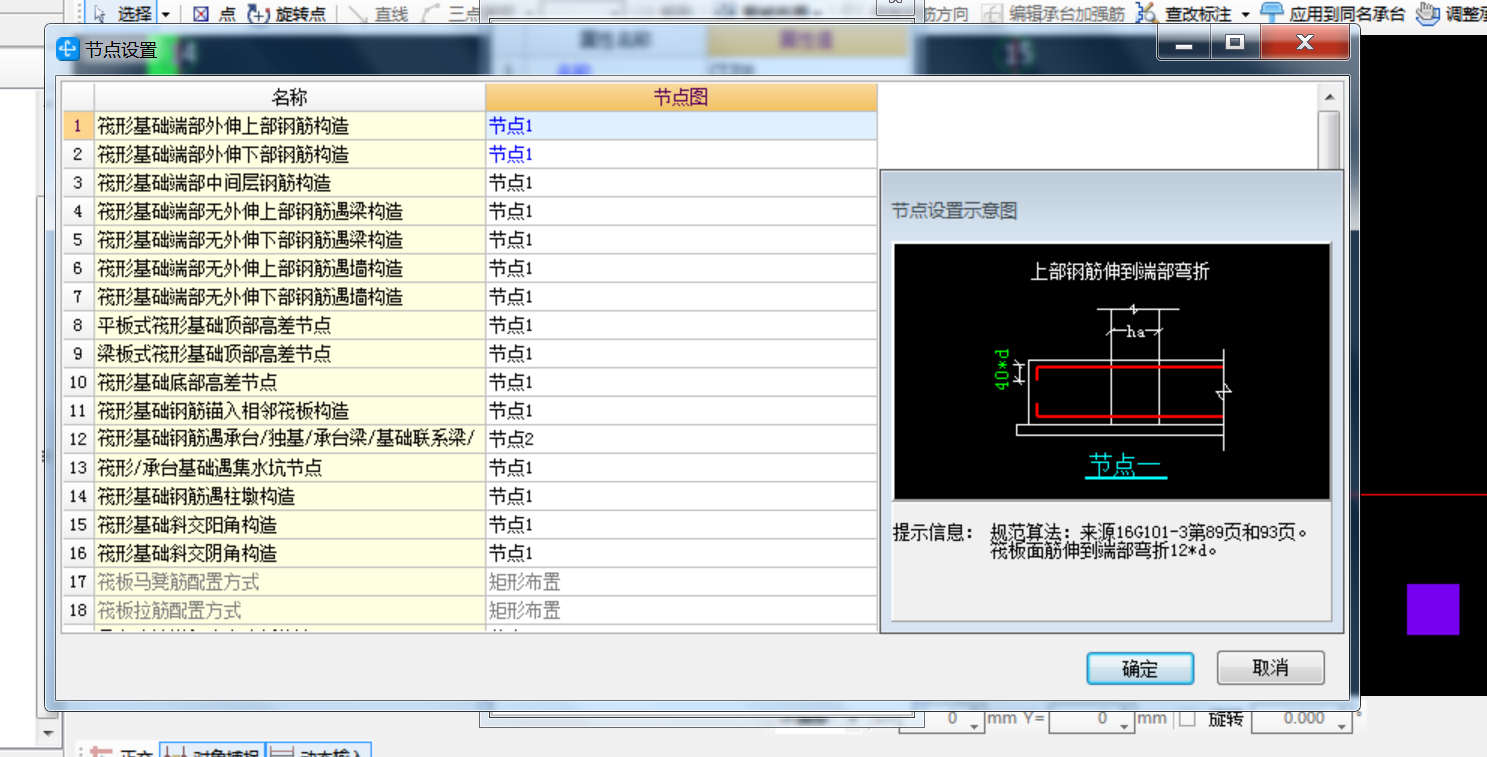Select row 筏形基础斜交阳角构造
This screenshot has height=757, width=1487.
[x=290, y=525]
